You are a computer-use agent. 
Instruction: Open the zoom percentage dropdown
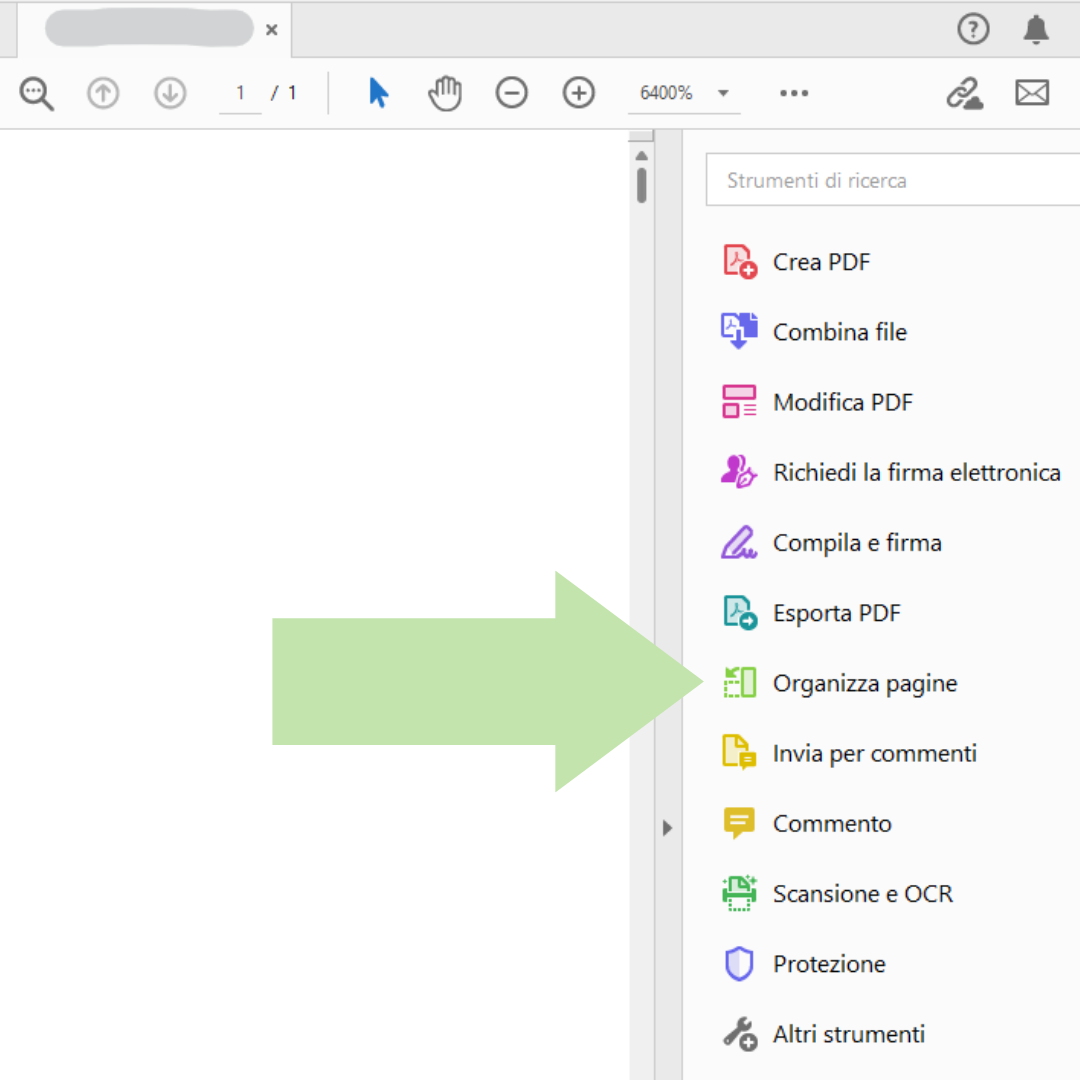coord(722,93)
